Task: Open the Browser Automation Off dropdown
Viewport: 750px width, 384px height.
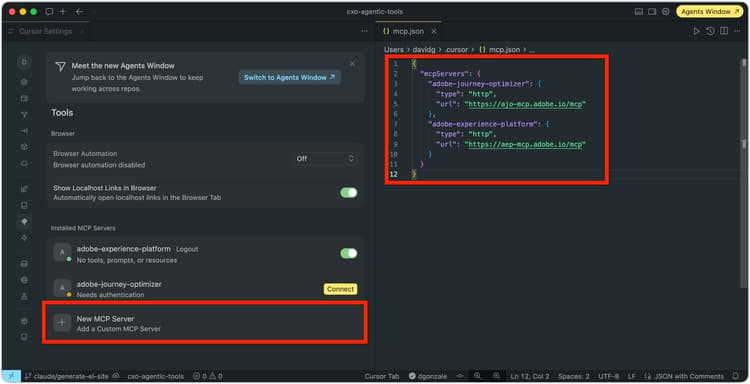Action: pos(325,158)
